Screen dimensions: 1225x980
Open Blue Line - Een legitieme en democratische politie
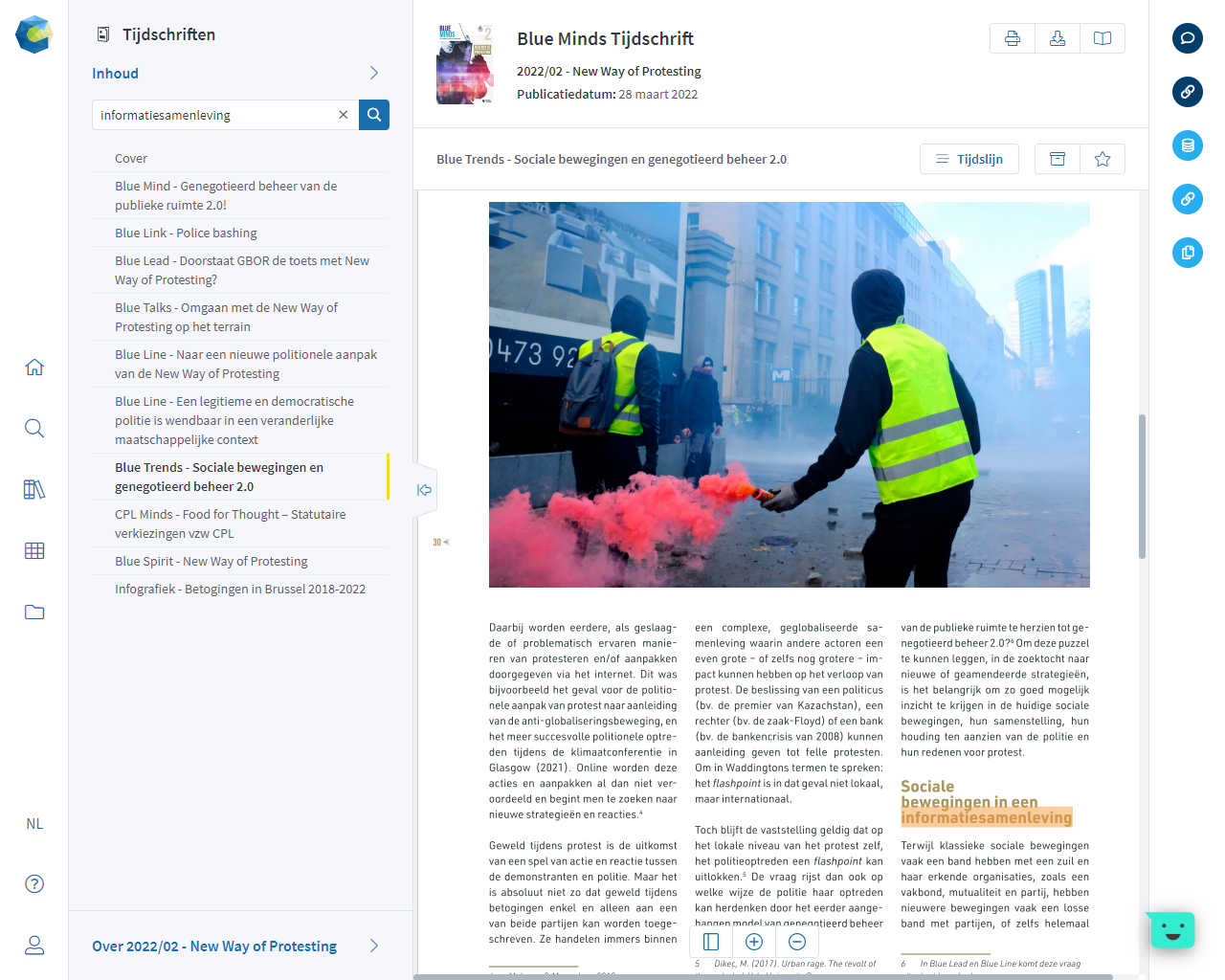pyautogui.click(x=241, y=420)
